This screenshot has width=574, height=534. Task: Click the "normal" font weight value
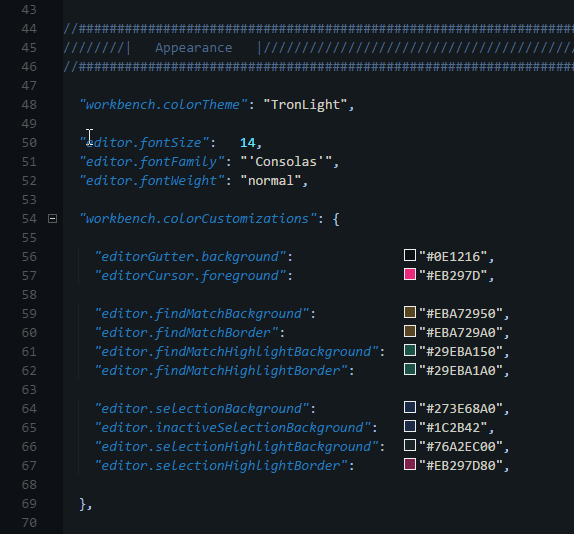271,181
